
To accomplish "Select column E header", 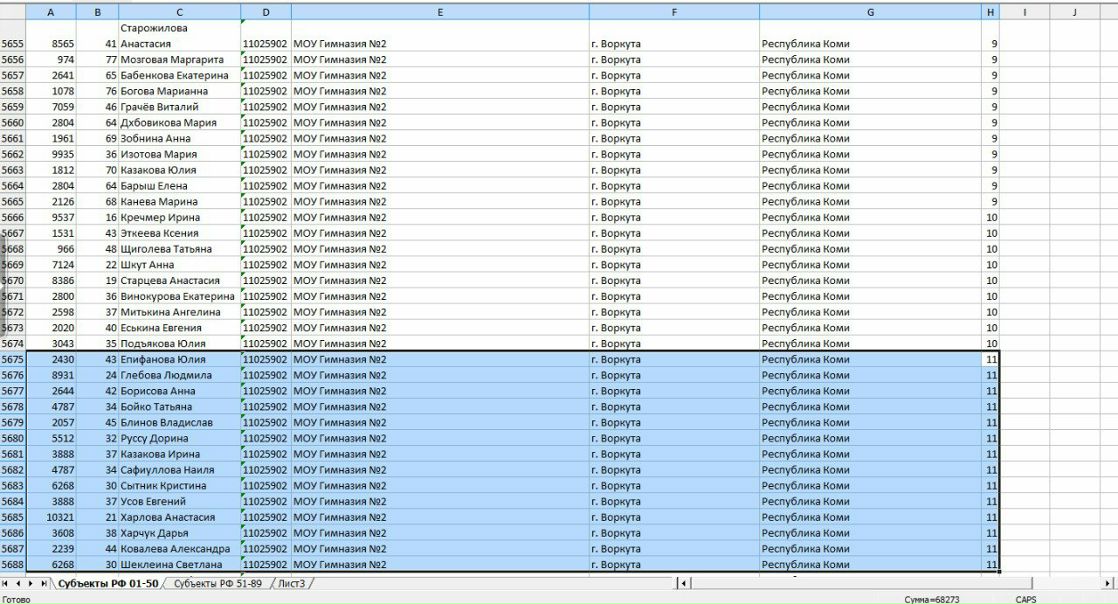I will 440,12.
